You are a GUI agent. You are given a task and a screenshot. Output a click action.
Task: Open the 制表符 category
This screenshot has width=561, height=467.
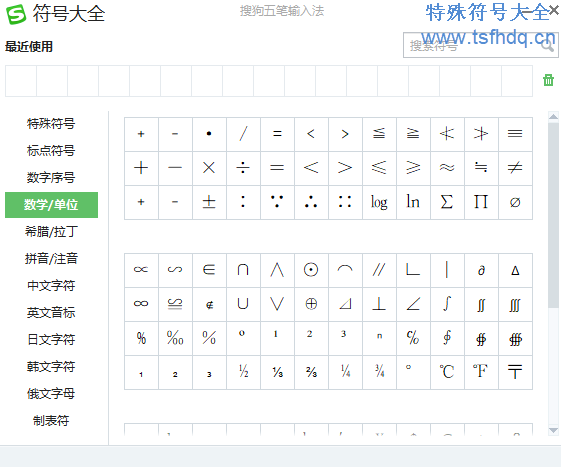[x=51, y=420]
